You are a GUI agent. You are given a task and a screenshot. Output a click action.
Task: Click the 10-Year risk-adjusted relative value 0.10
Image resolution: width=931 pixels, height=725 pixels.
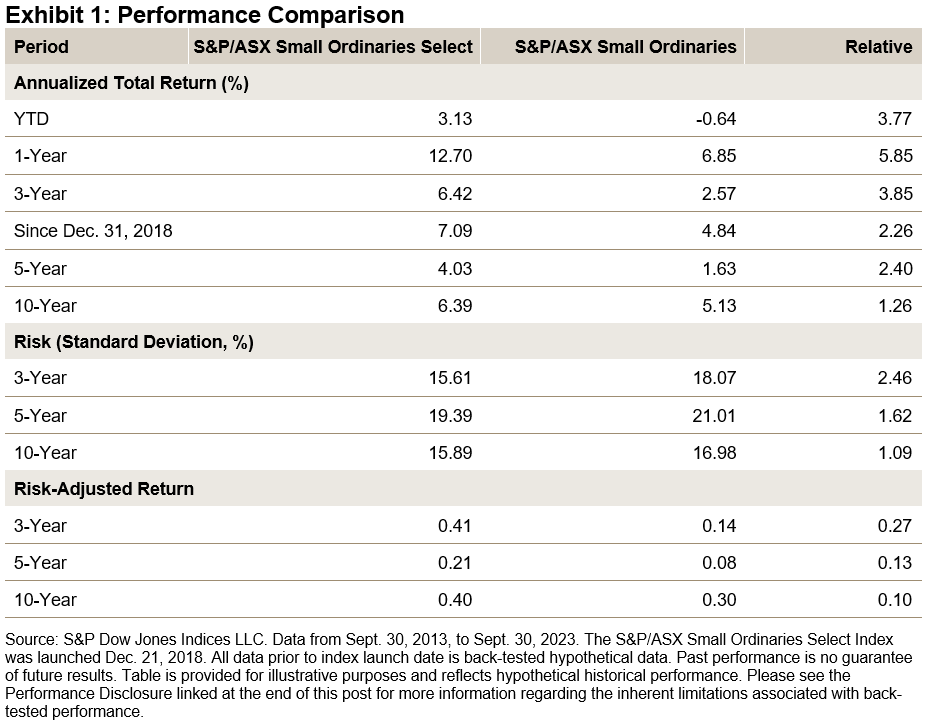(894, 600)
